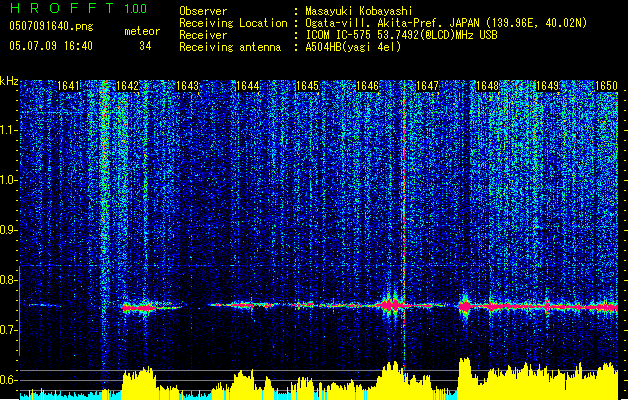
Task: Click the Observer label
Action: click(x=203, y=11)
